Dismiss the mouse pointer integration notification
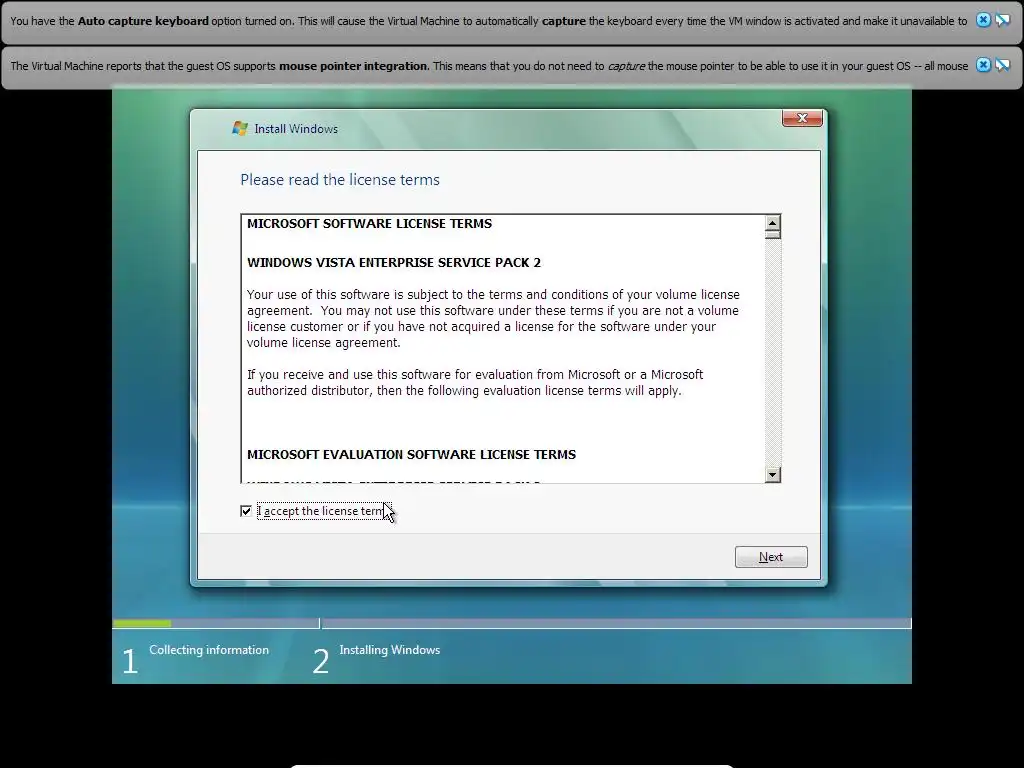The width and height of the screenshot is (1024, 768). [x=983, y=65]
